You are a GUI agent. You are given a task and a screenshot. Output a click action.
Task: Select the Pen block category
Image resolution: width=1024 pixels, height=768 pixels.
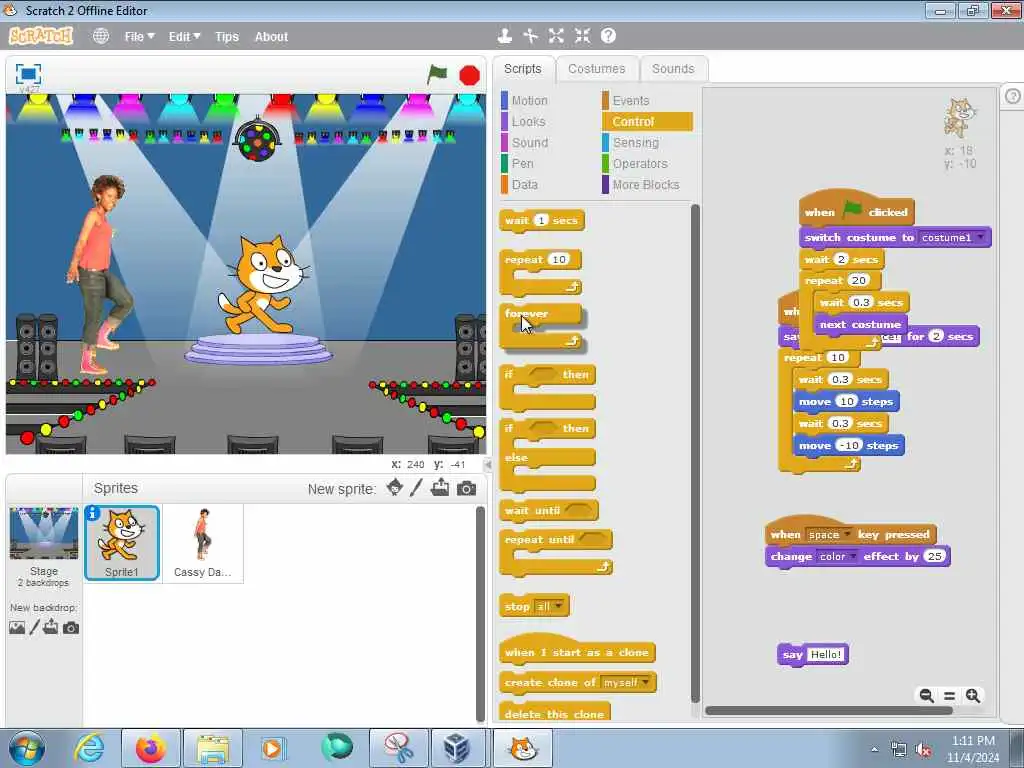point(522,163)
